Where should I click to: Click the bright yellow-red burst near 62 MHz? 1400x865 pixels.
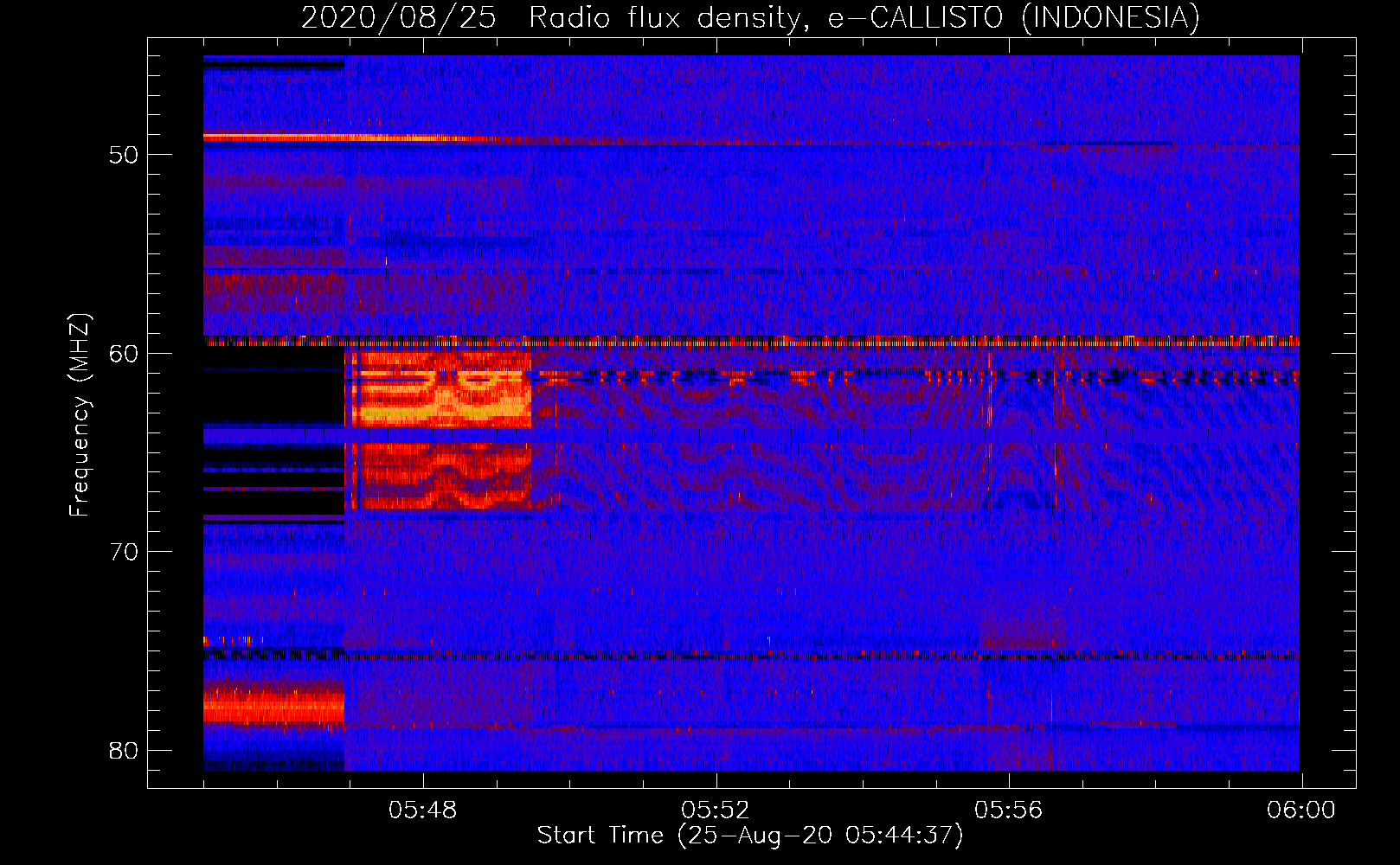pos(440,389)
